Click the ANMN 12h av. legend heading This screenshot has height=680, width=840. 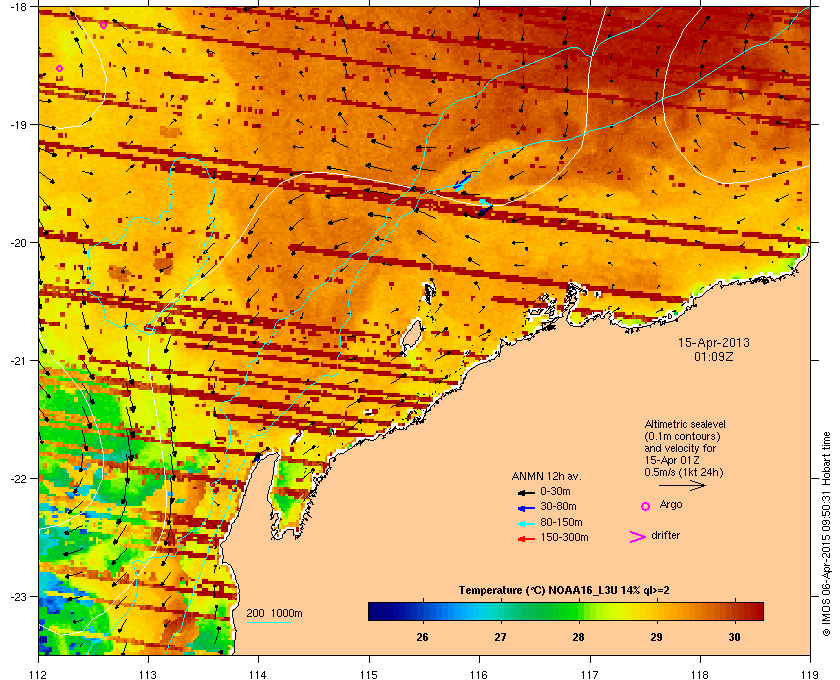pos(546,476)
